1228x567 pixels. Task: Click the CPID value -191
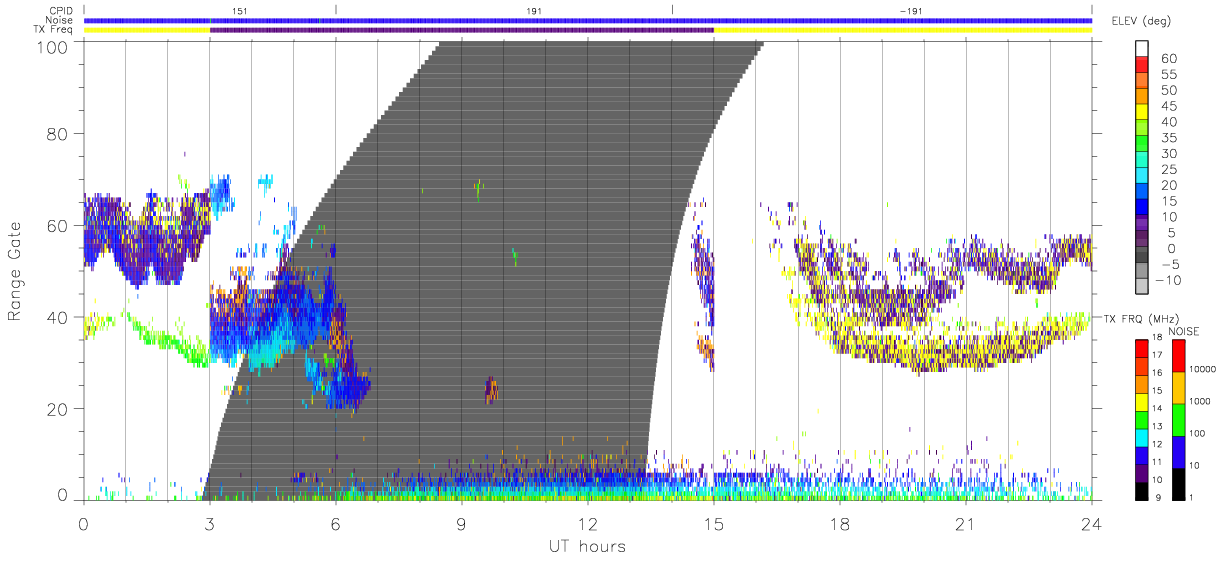[x=910, y=10]
